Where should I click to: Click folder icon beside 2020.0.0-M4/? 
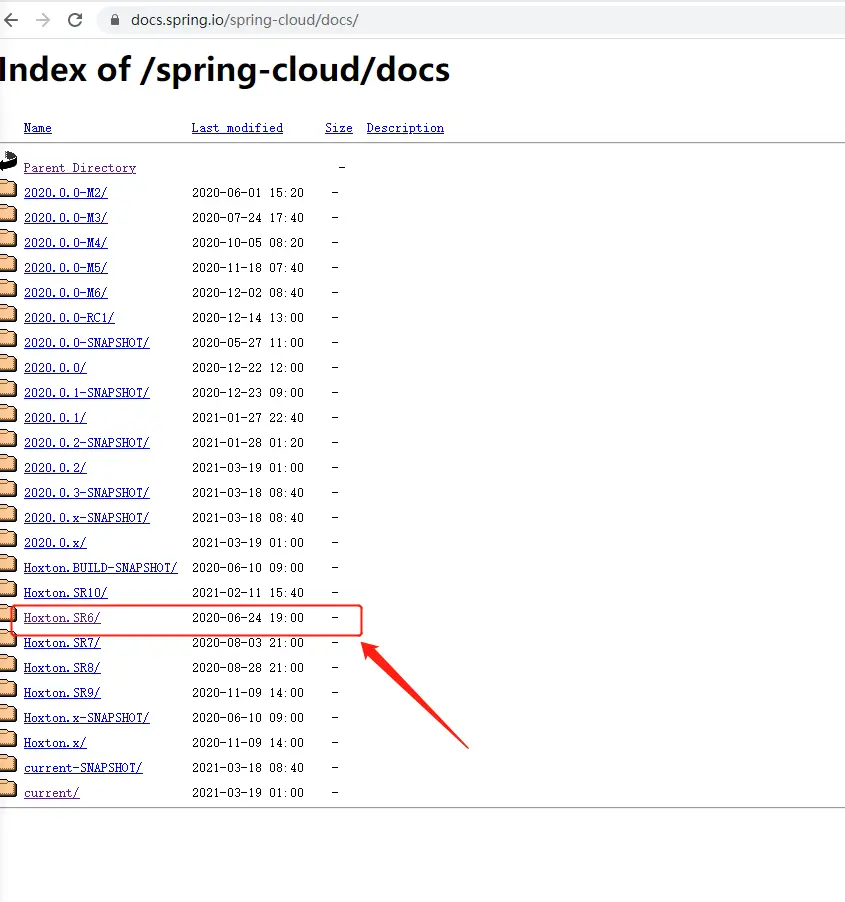(x=8, y=238)
